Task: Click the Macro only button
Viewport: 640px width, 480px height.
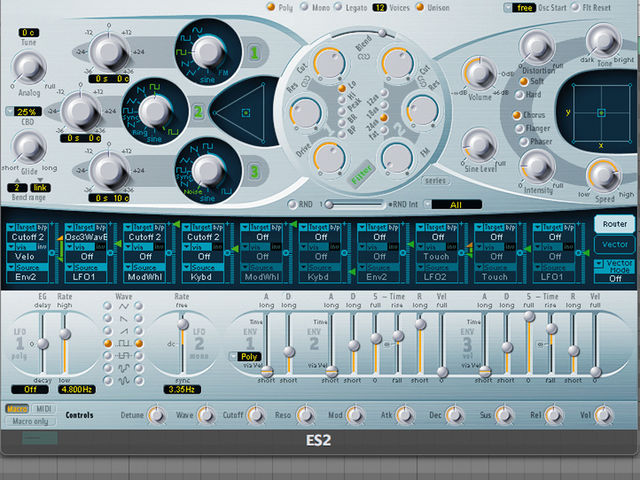Action: [30, 421]
